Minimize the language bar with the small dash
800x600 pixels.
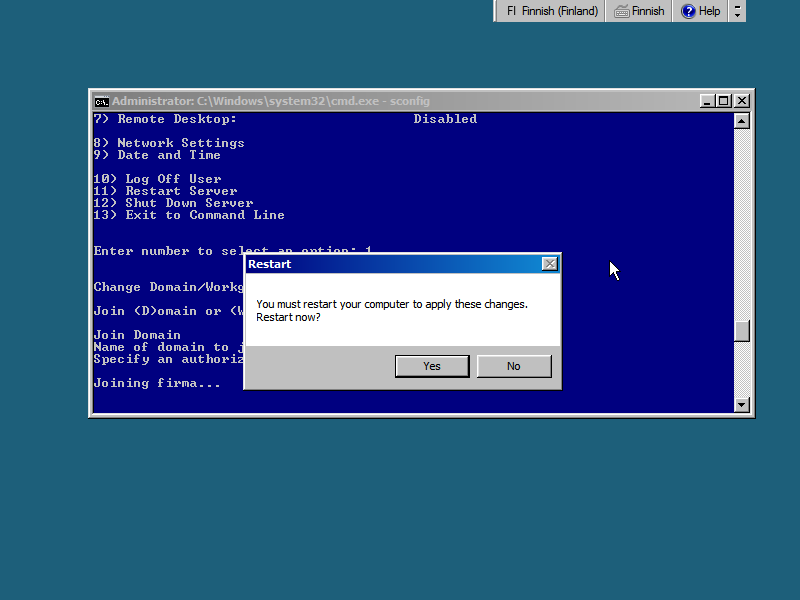click(738, 6)
